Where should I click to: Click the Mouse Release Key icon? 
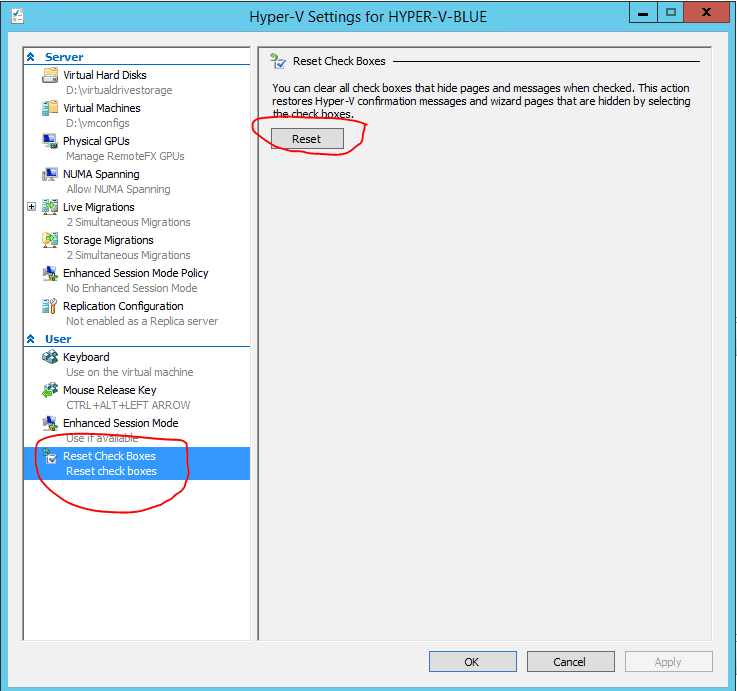[50, 391]
